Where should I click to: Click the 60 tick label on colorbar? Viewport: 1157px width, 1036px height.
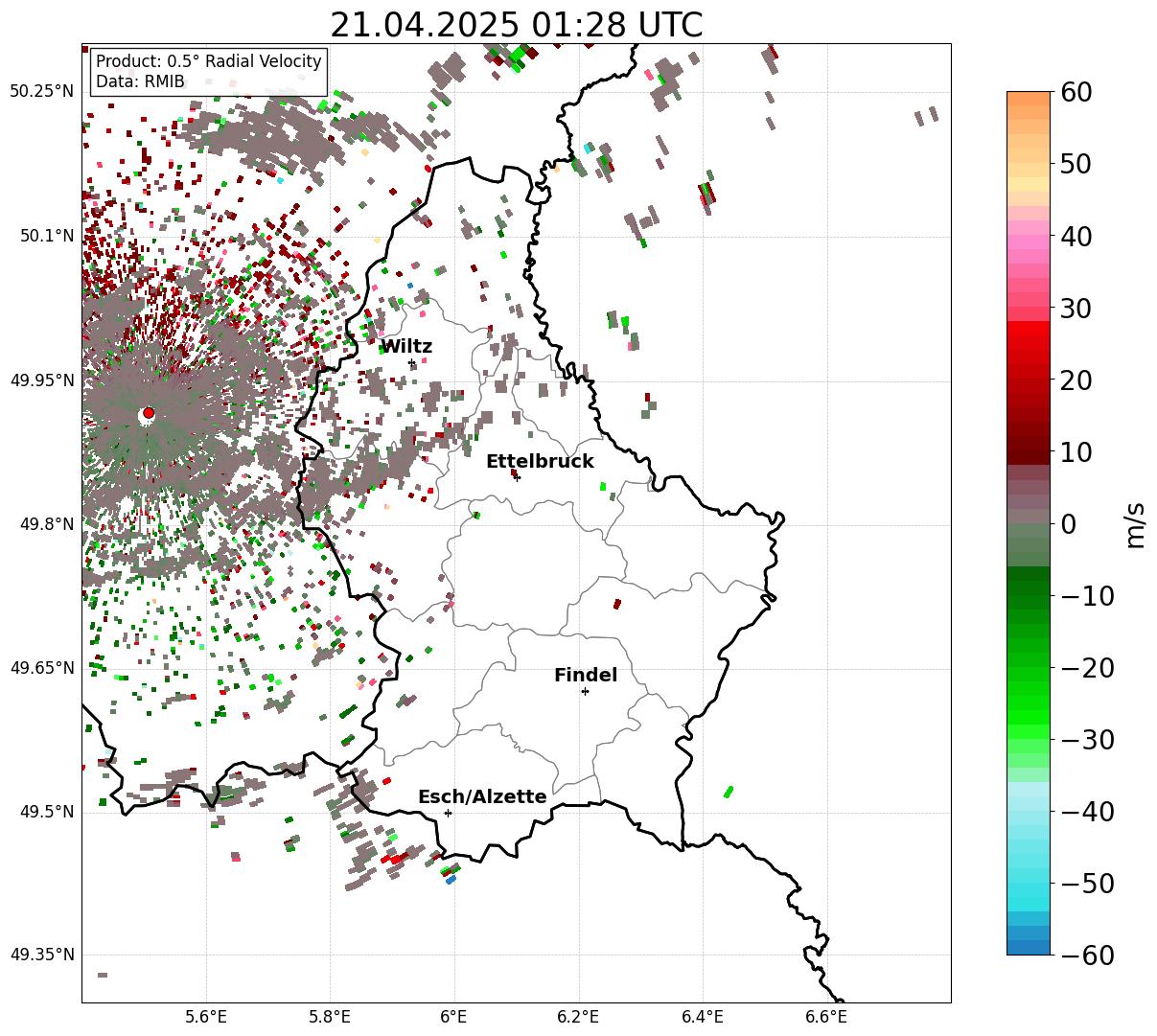(1078, 92)
